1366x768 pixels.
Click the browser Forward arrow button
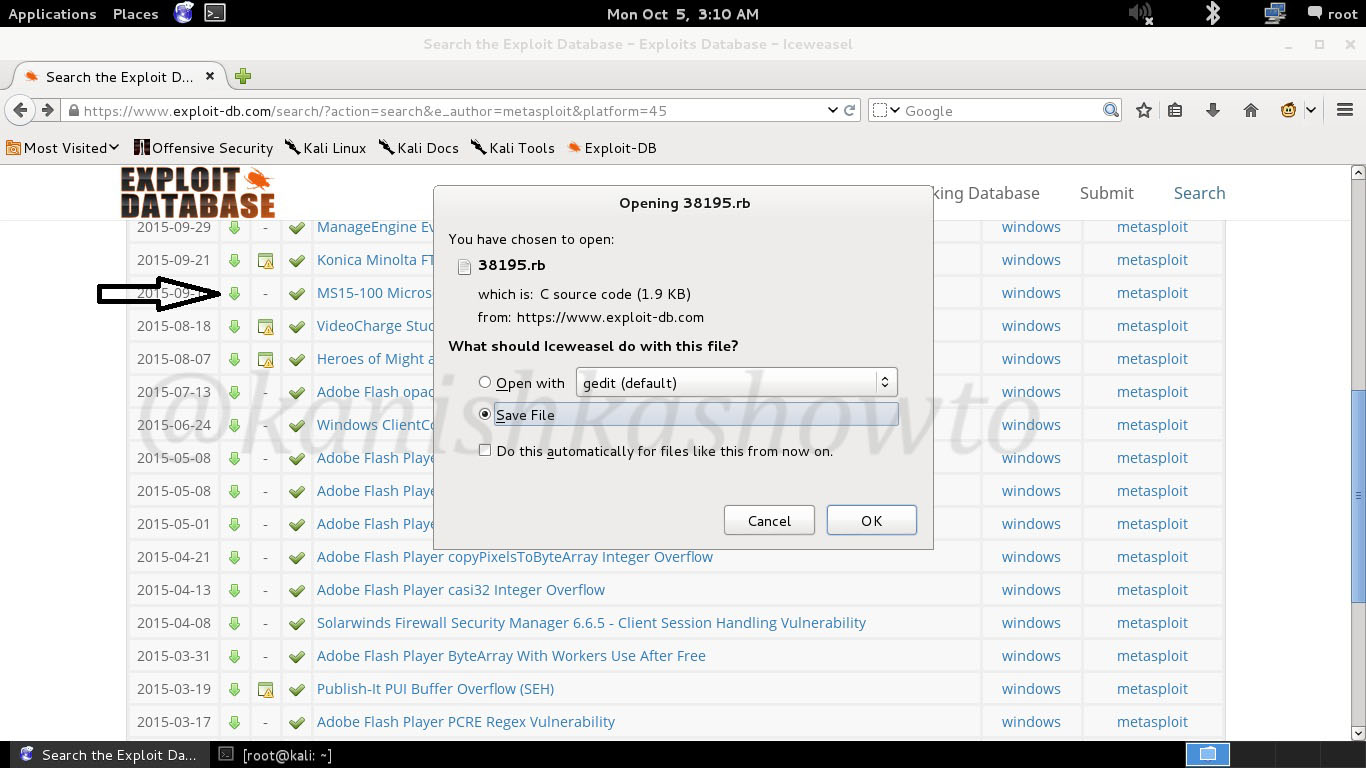(47, 110)
